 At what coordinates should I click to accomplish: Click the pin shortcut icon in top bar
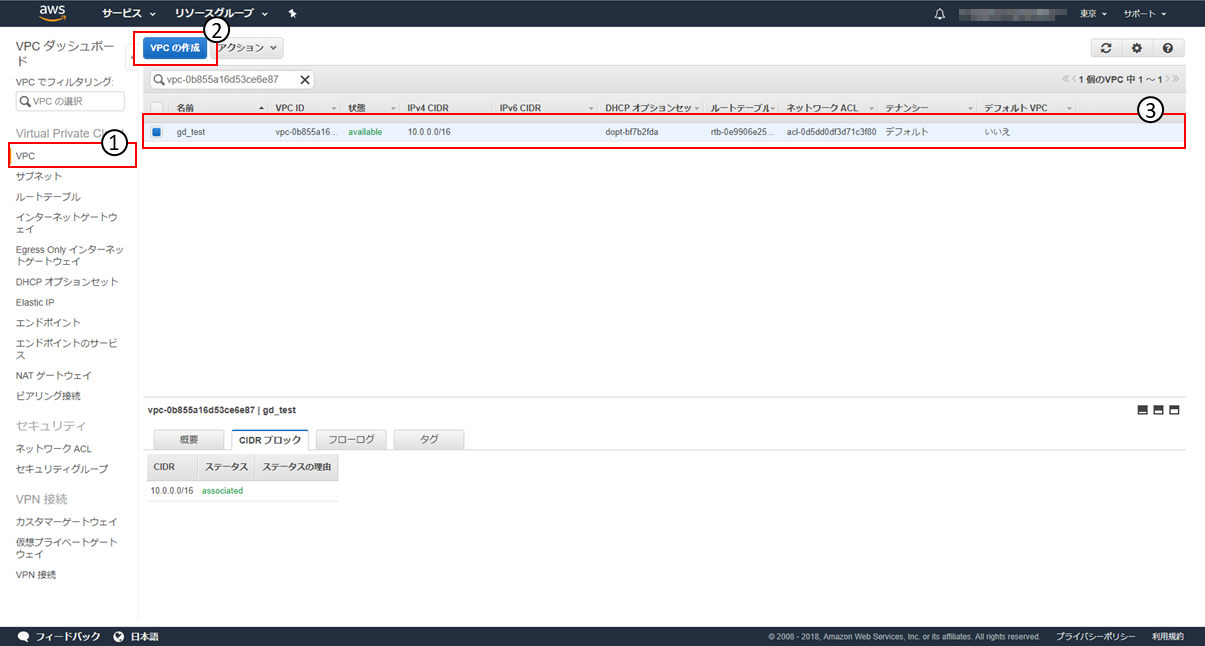tap(292, 14)
